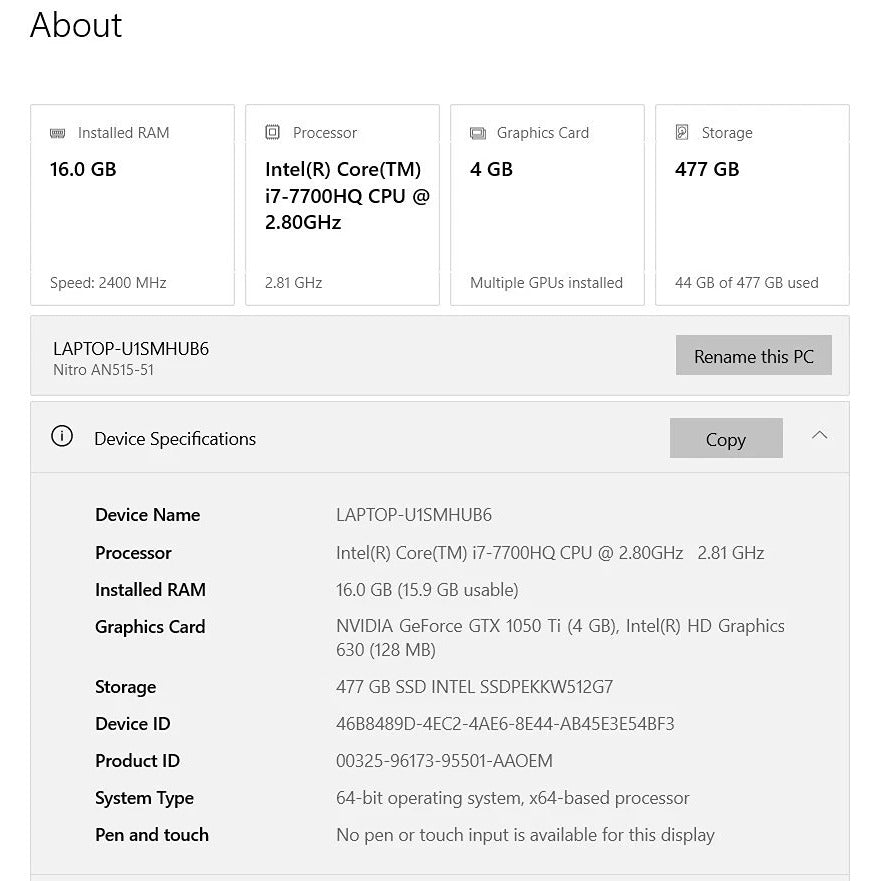Image resolution: width=881 pixels, height=881 pixels.
Task: Click the Nitro AN515-51 model label
Action: 103,370
